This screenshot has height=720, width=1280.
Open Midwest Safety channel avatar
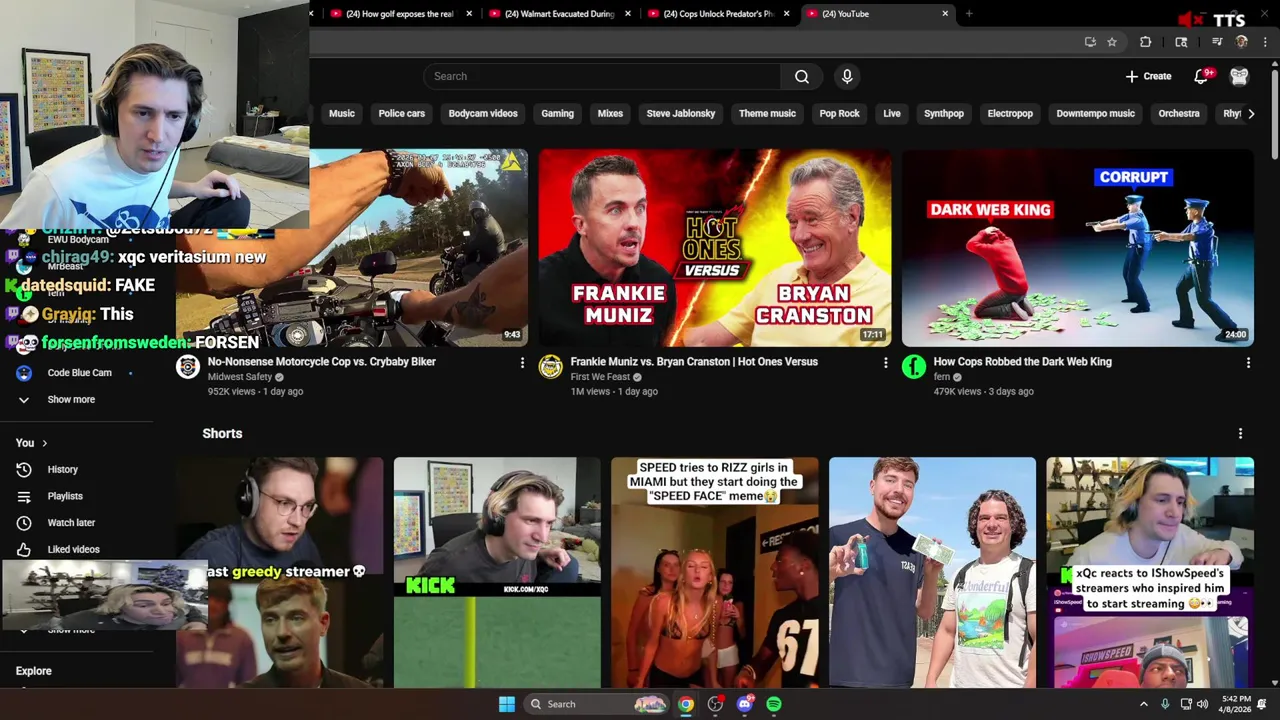click(188, 367)
